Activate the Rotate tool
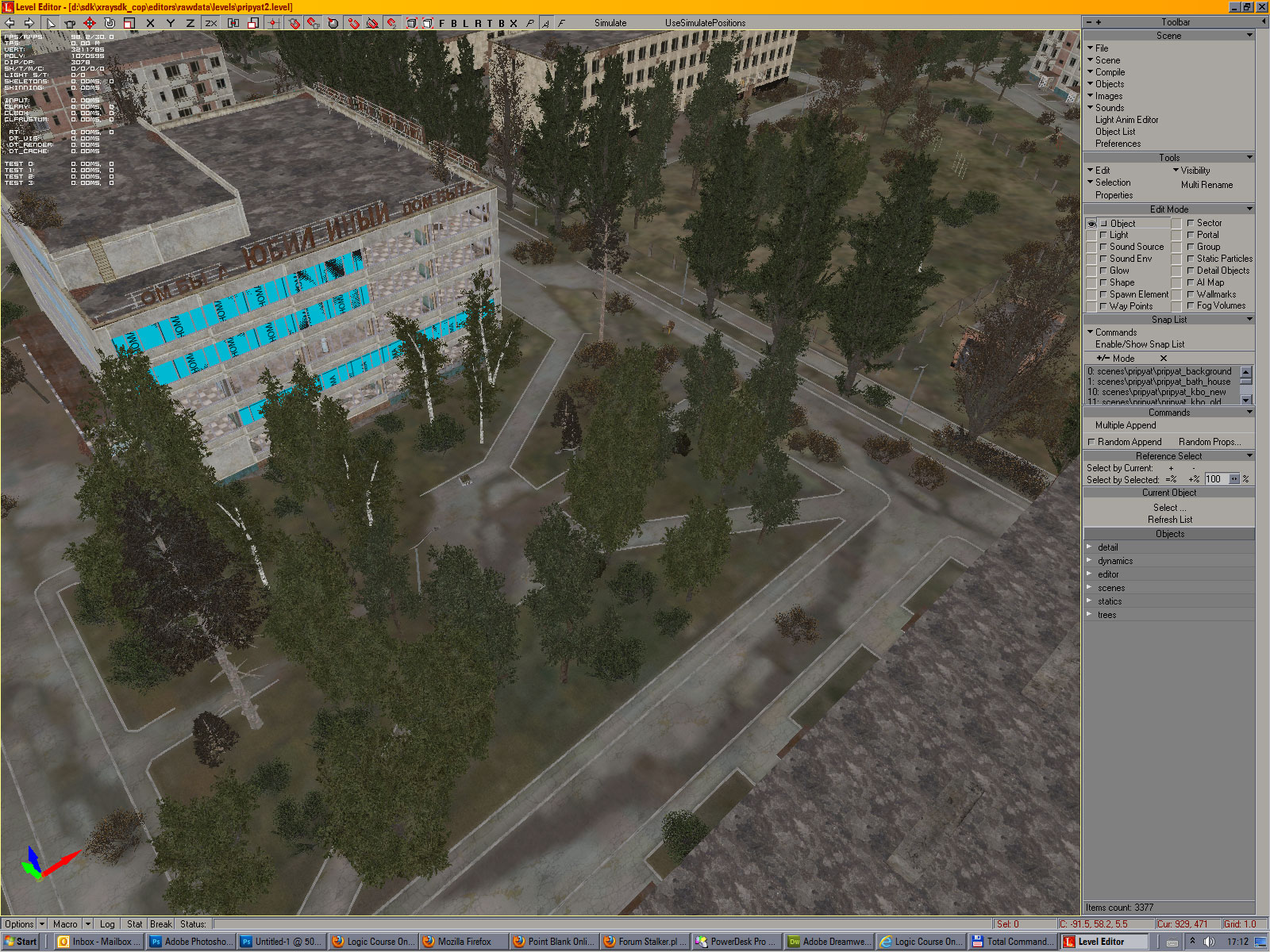 tap(110, 23)
